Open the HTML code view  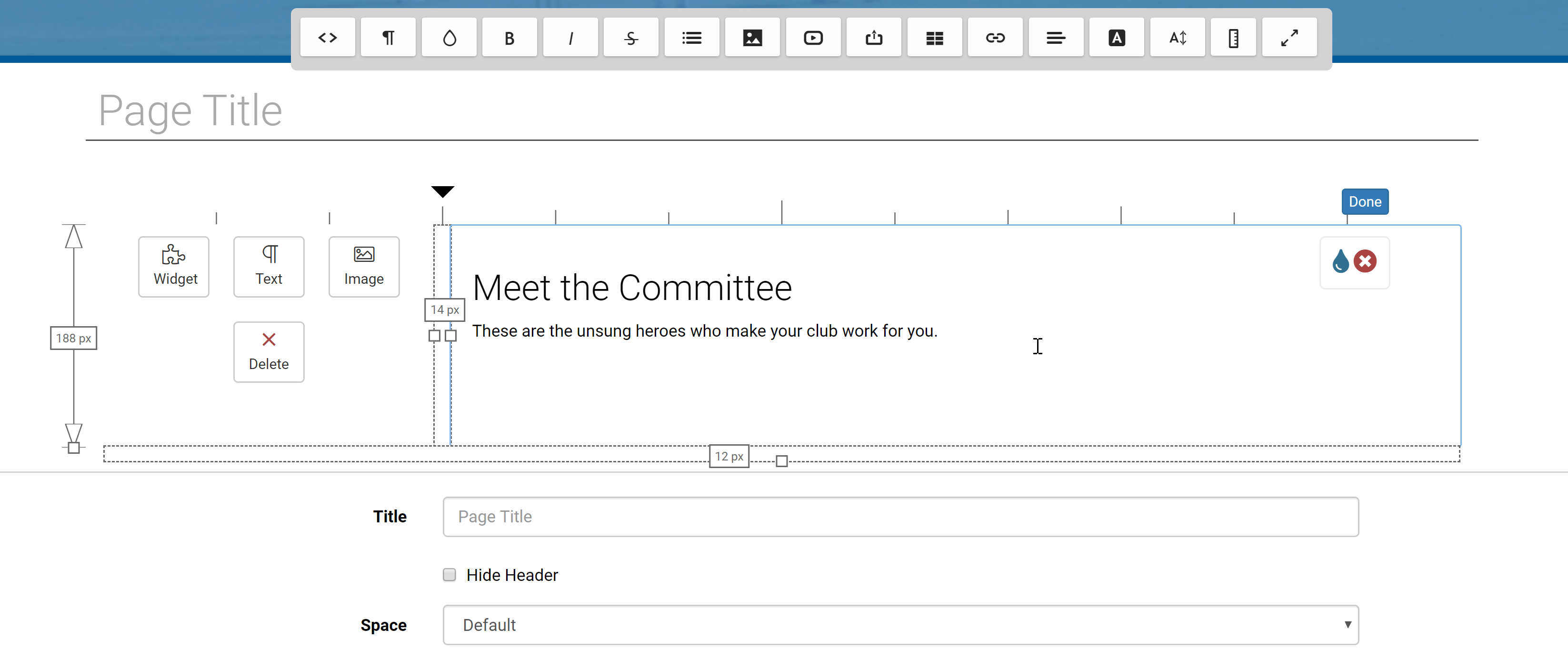pyautogui.click(x=328, y=38)
